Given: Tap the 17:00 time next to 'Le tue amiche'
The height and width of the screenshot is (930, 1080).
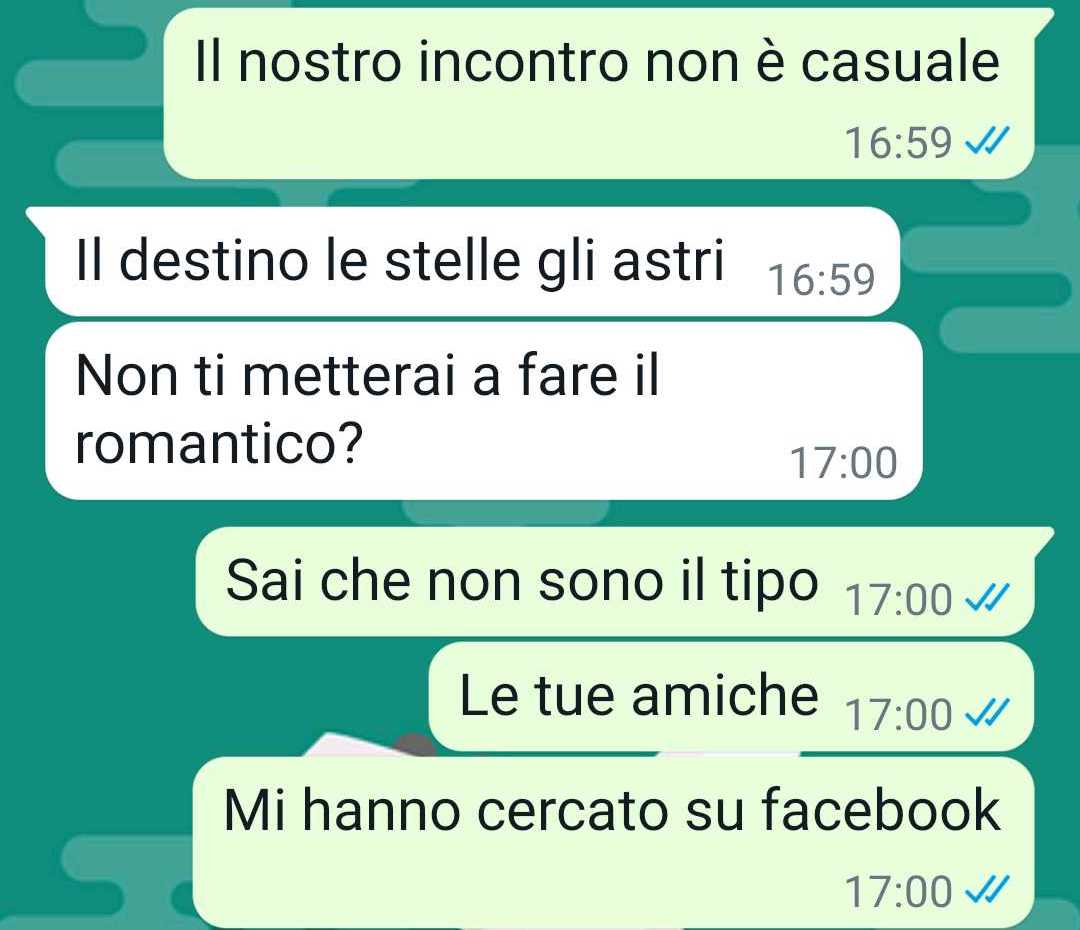Looking at the screenshot, I should click(898, 714).
